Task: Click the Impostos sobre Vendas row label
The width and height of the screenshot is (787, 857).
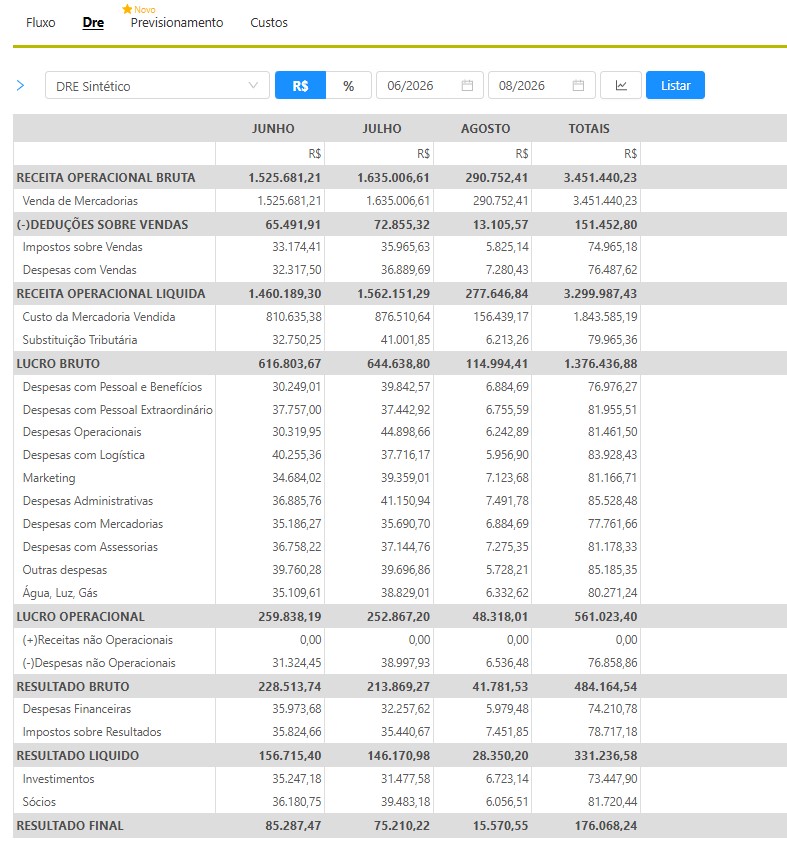Action: (83, 247)
